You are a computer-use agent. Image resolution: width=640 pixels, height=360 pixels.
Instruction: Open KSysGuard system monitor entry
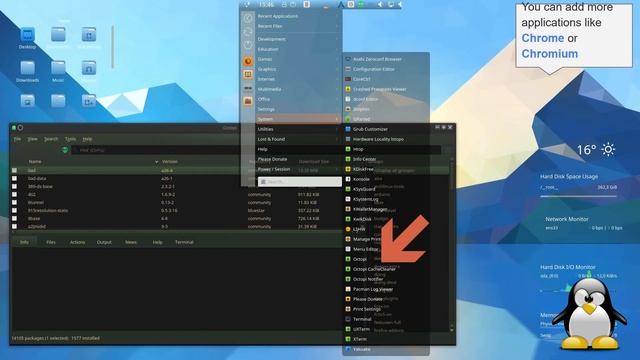coord(364,189)
